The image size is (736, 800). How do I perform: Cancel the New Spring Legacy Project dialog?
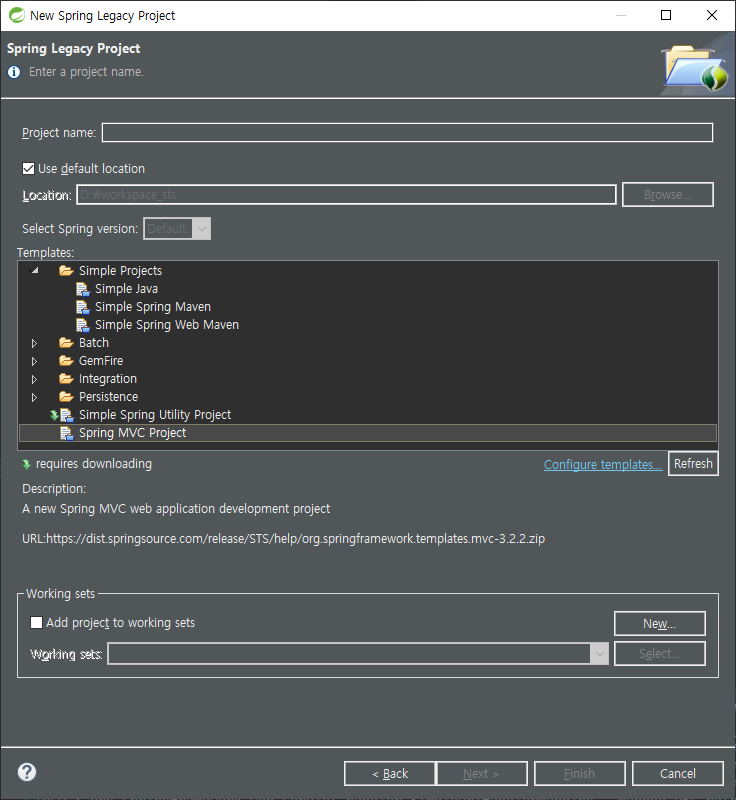(x=677, y=773)
